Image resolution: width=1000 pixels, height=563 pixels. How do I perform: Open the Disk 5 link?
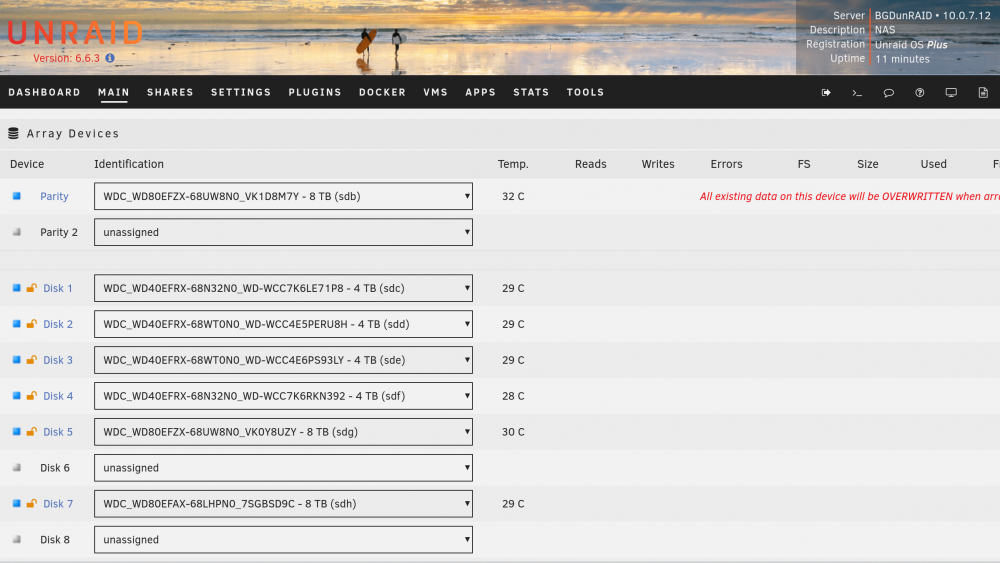tap(58, 432)
